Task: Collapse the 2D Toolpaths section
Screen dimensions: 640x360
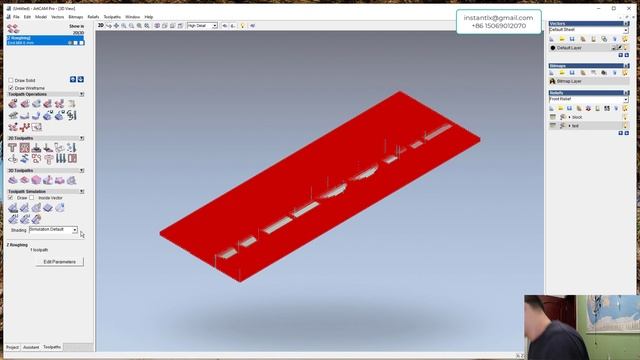Action: (x=82, y=138)
